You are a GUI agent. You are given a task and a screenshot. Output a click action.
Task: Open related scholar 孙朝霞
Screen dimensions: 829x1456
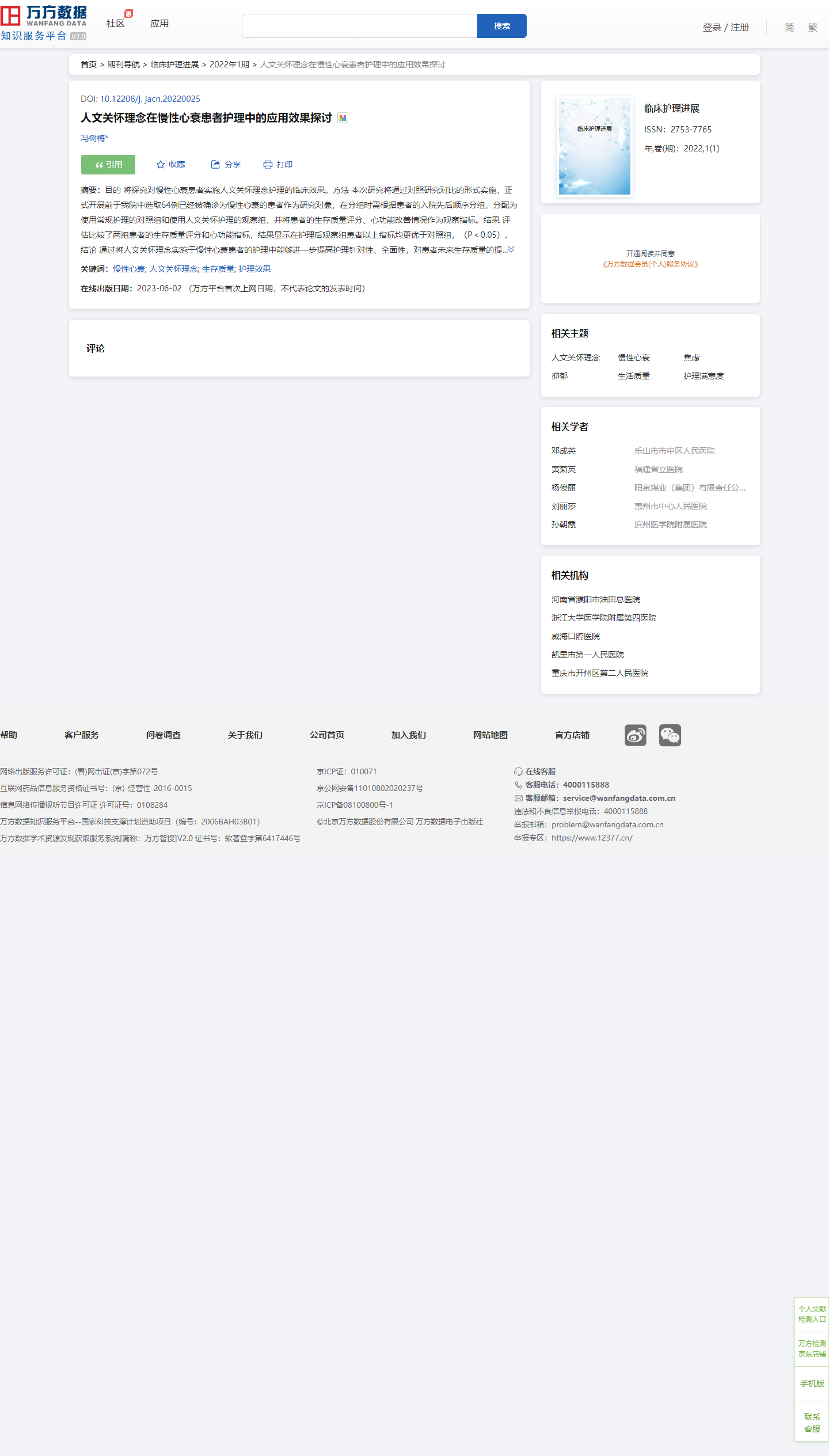564,524
